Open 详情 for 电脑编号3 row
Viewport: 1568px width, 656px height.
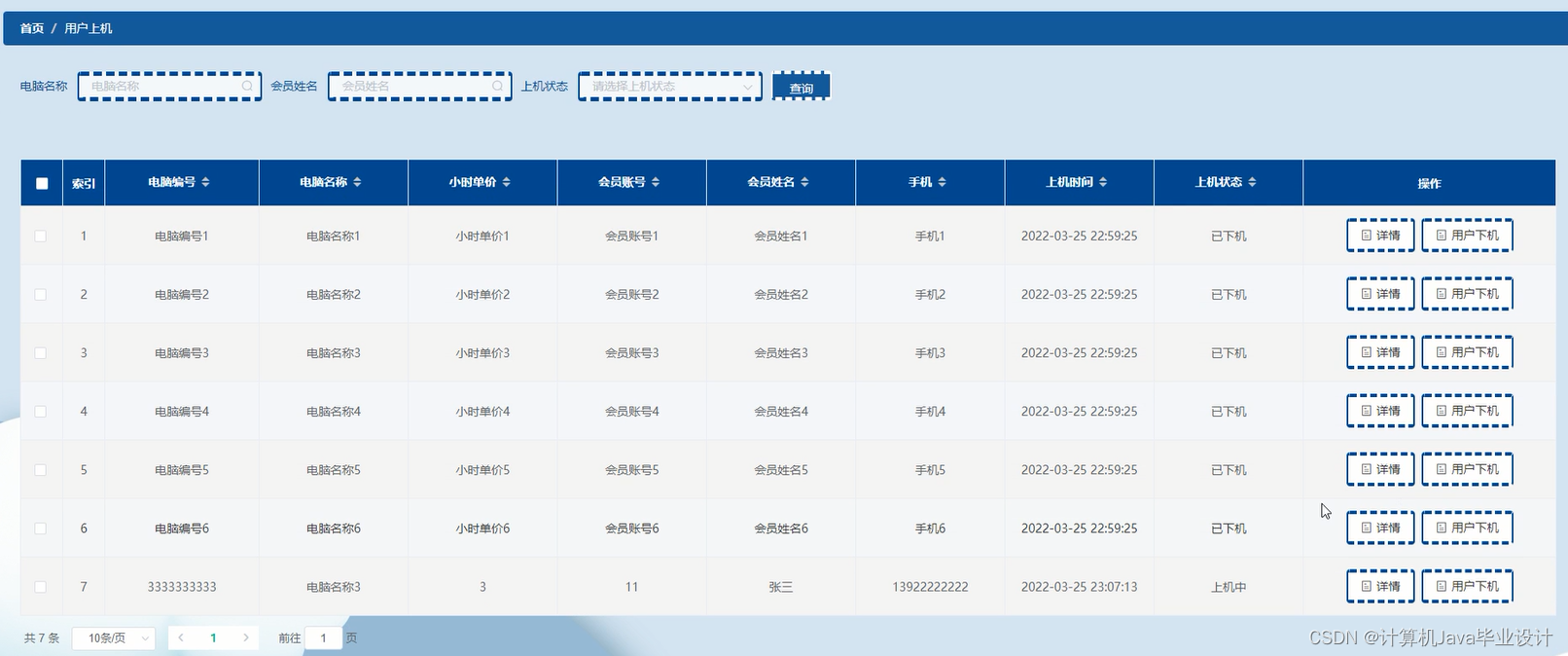1380,352
